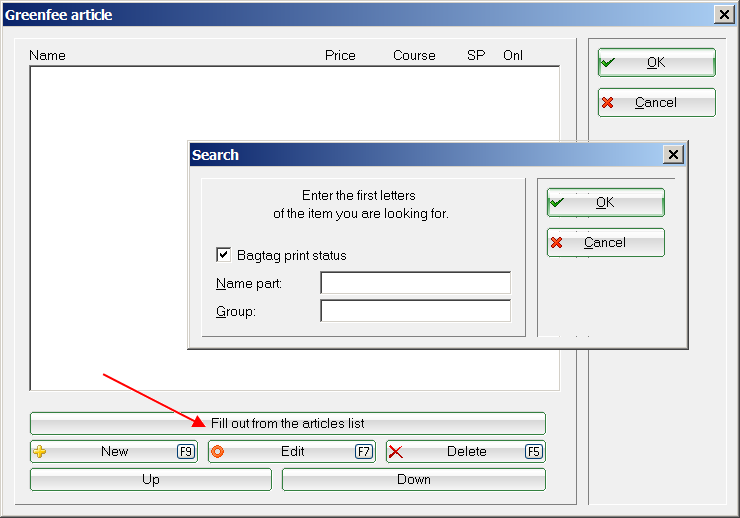Click the F9 shortcut badge on New
740x518 pixels.
pyautogui.click(x=186, y=452)
